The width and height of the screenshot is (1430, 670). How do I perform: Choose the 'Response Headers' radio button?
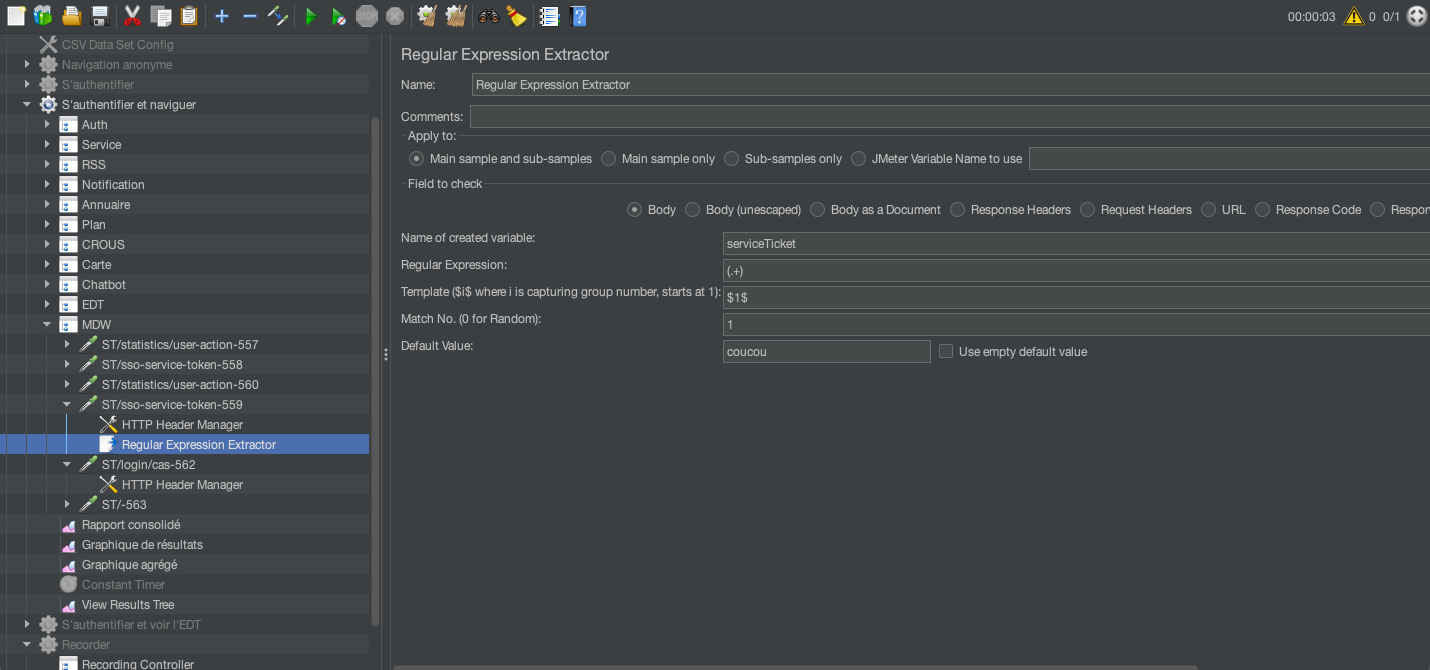click(958, 210)
